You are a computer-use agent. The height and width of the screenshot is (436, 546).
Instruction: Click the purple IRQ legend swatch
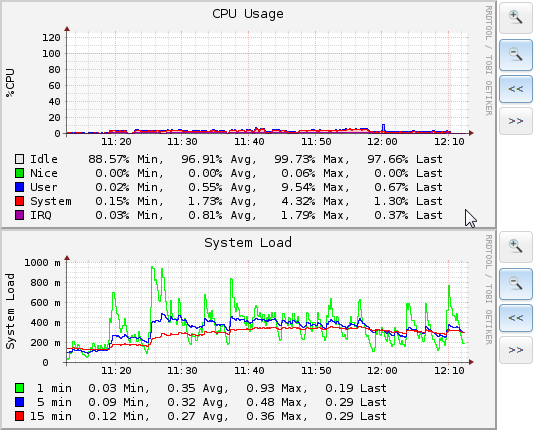pos(20,215)
